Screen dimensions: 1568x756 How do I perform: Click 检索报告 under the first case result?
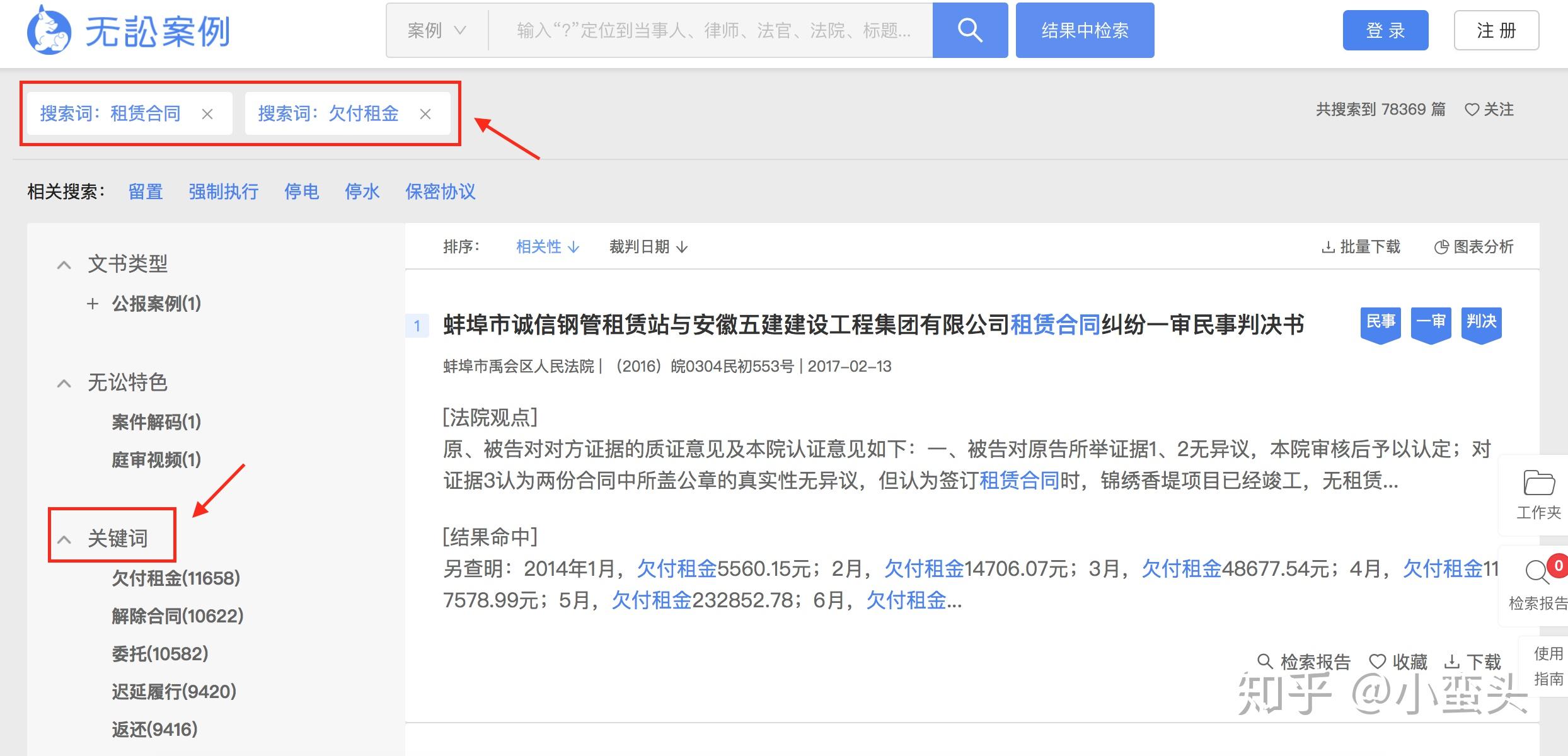(1304, 661)
